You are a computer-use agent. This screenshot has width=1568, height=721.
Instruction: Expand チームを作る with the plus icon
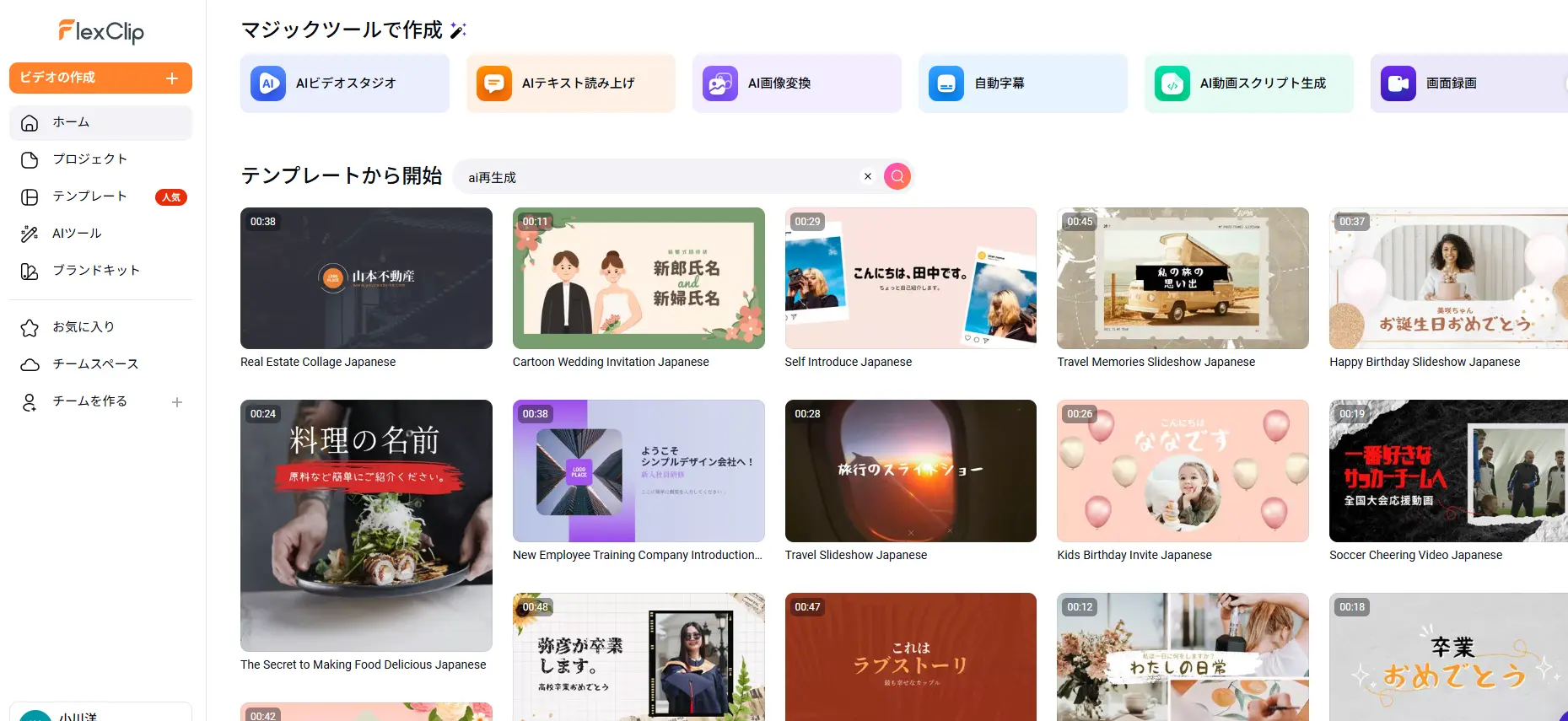point(177,402)
